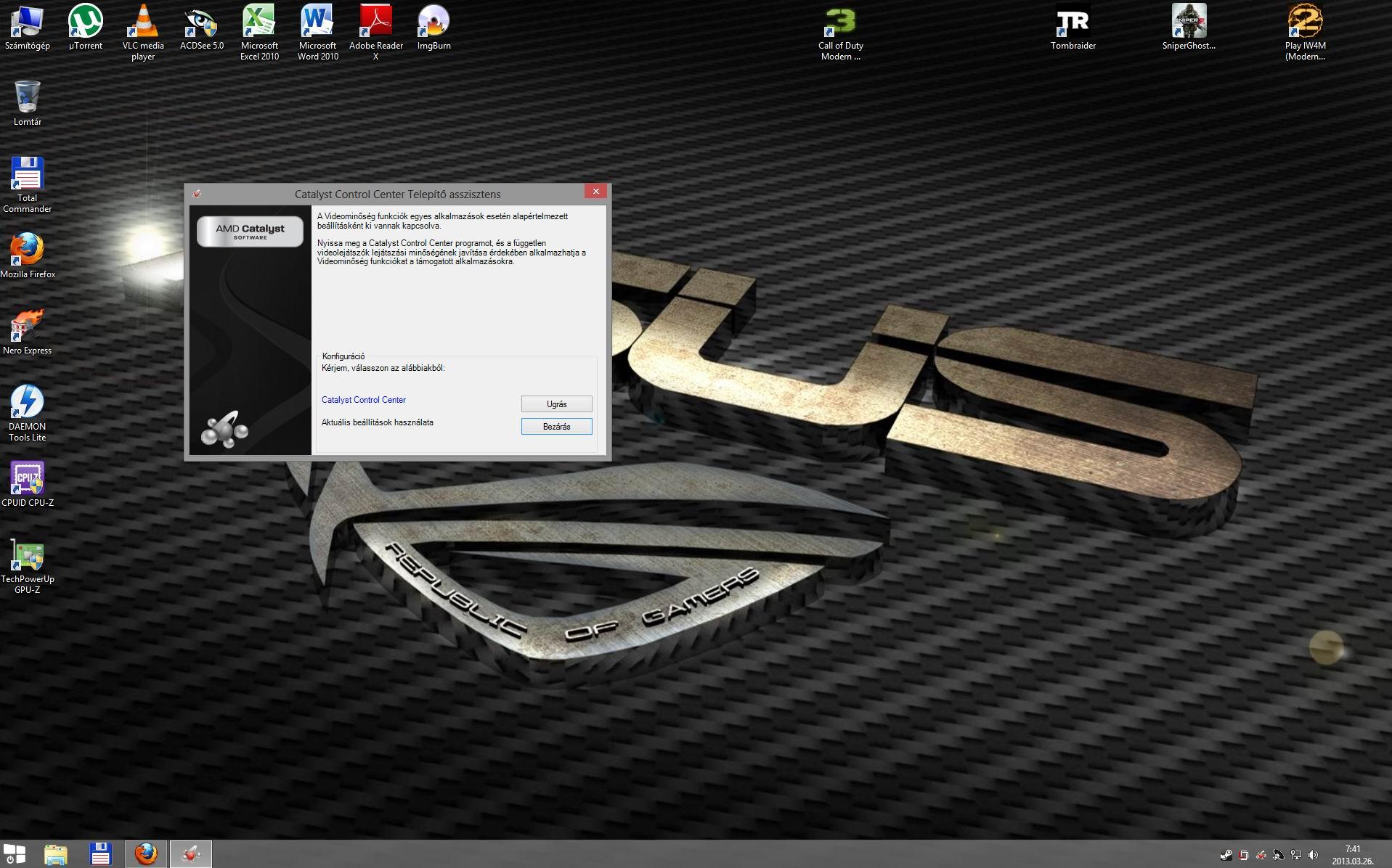
Task: Click the AMD Catalyst Software logo
Action: (250, 232)
